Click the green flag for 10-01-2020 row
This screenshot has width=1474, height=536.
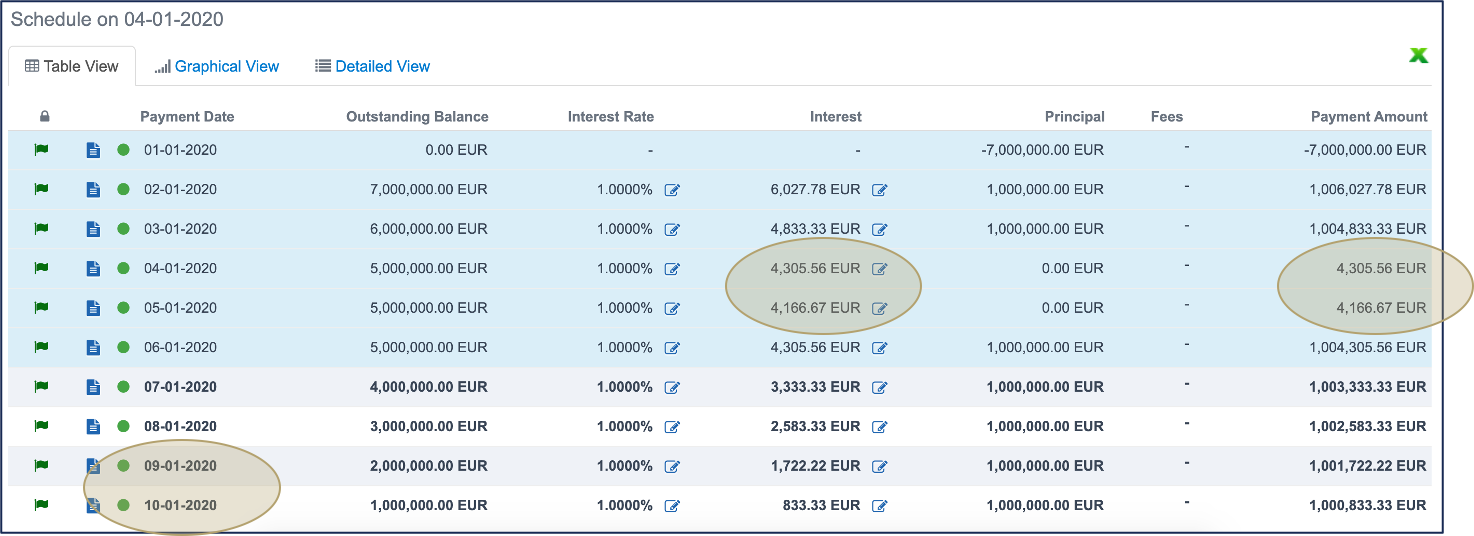(41, 505)
